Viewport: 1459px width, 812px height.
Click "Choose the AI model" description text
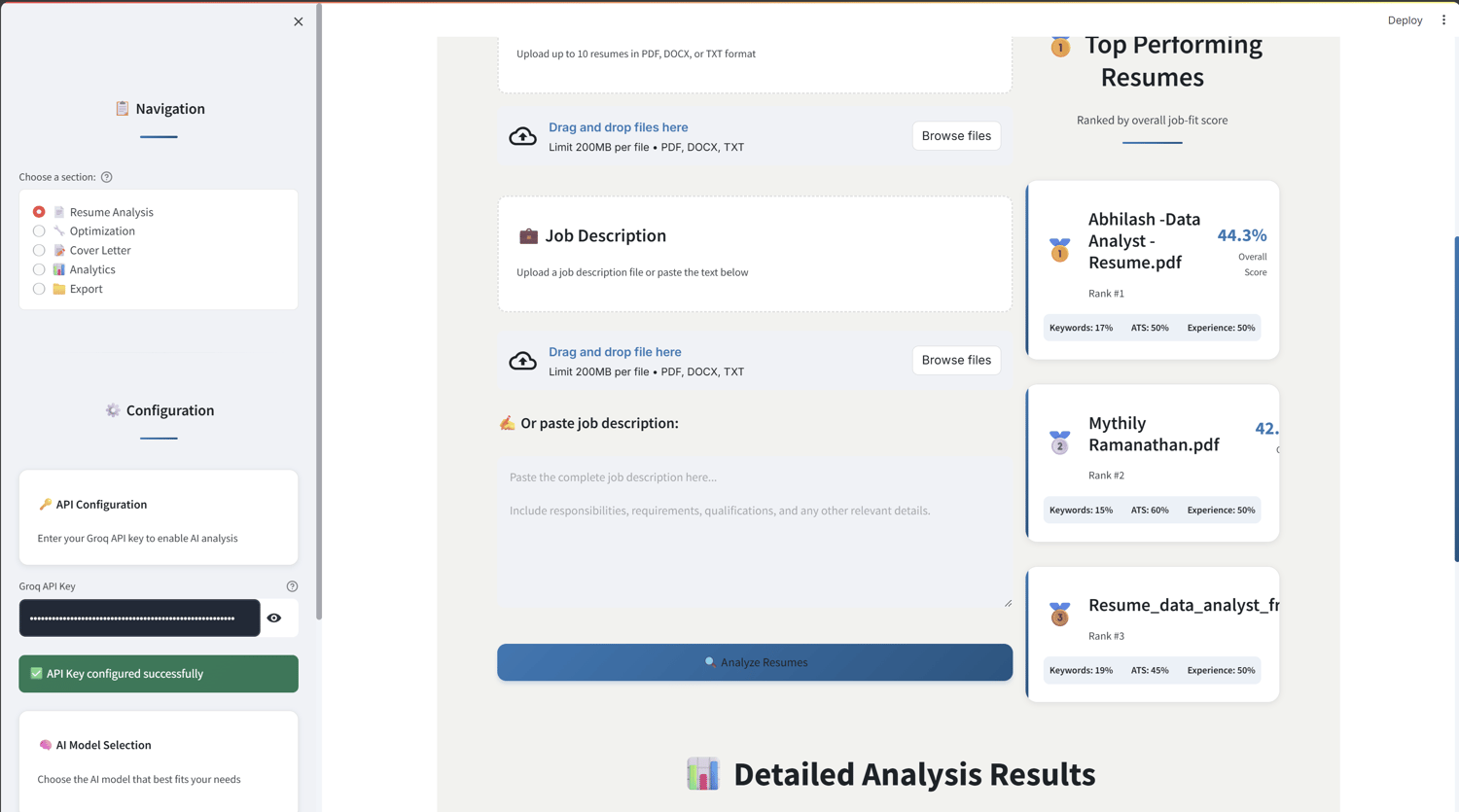139,779
